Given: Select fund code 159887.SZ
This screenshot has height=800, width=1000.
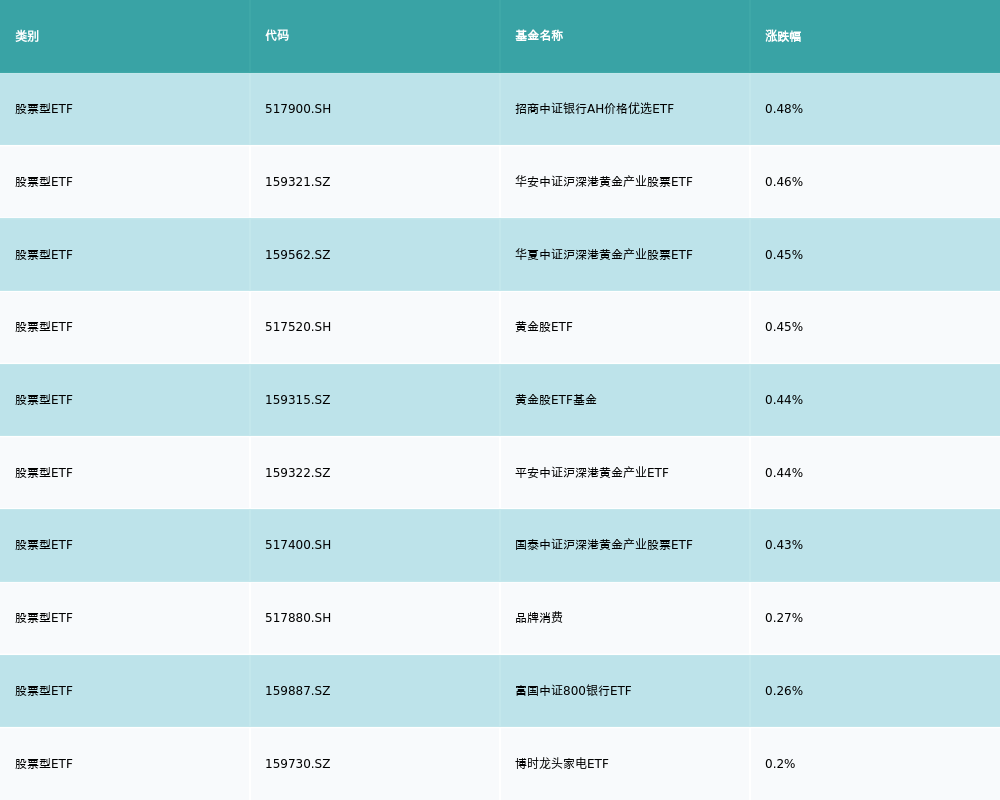Looking at the screenshot, I should click(298, 691).
